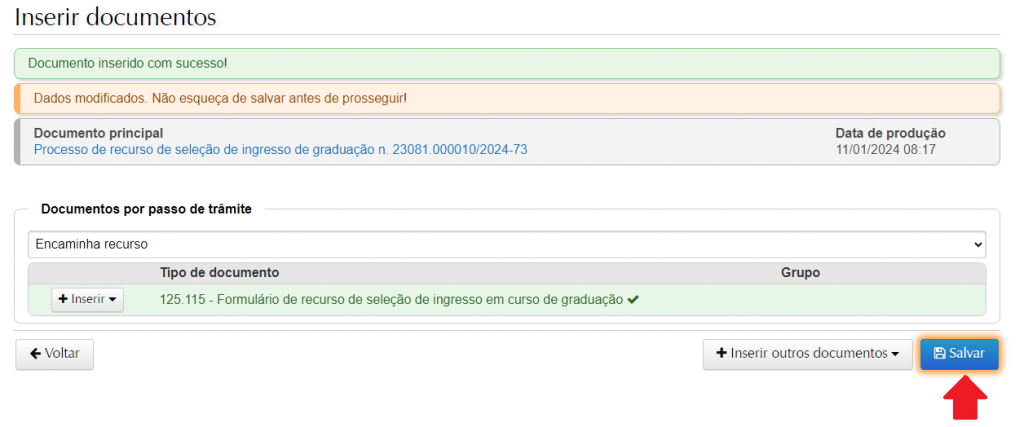Click the Grupo column header
Image resolution: width=1024 pixels, height=427 pixels.
pyautogui.click(x=800, y=272)
